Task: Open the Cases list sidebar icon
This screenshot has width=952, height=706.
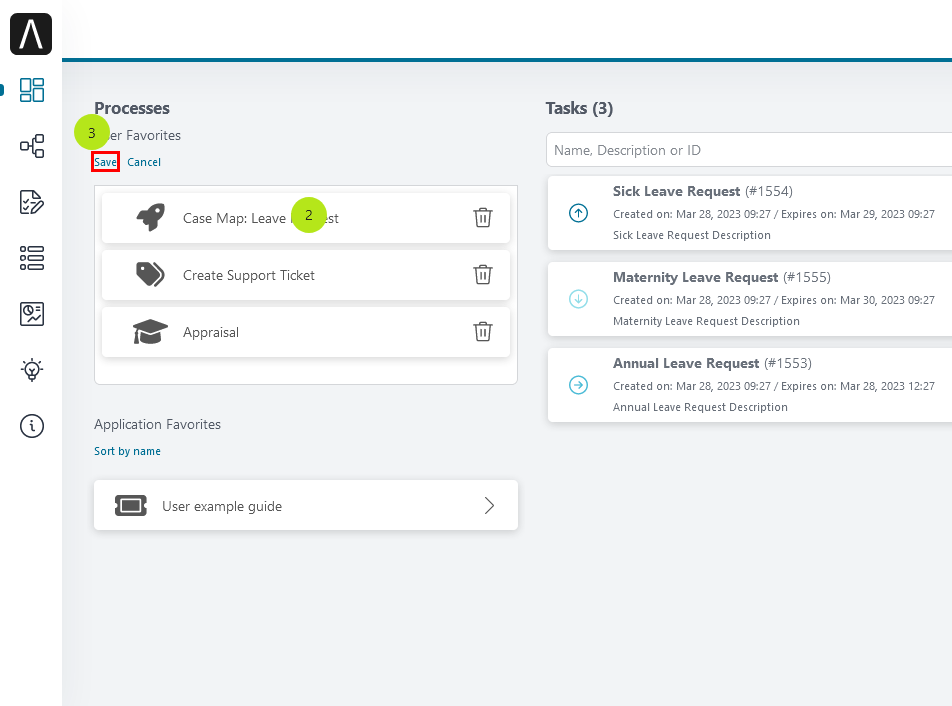Action: click(32, 258)
